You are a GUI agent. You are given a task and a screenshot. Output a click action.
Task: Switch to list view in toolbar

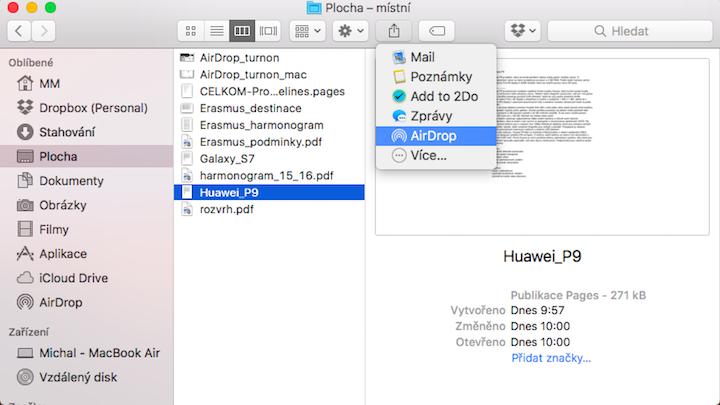216,31
